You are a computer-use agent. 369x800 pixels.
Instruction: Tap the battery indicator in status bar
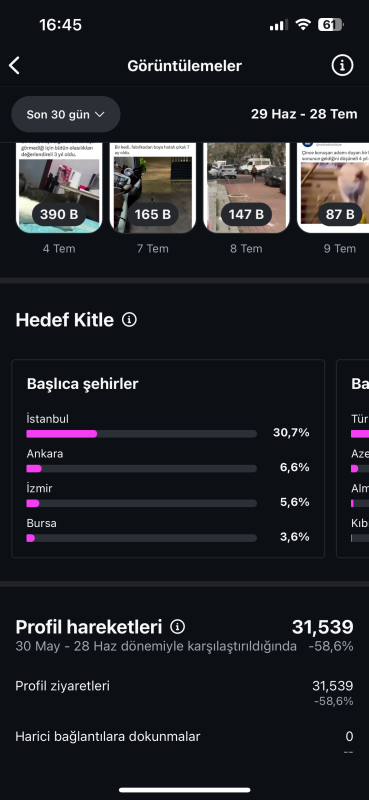click(331, 24)
